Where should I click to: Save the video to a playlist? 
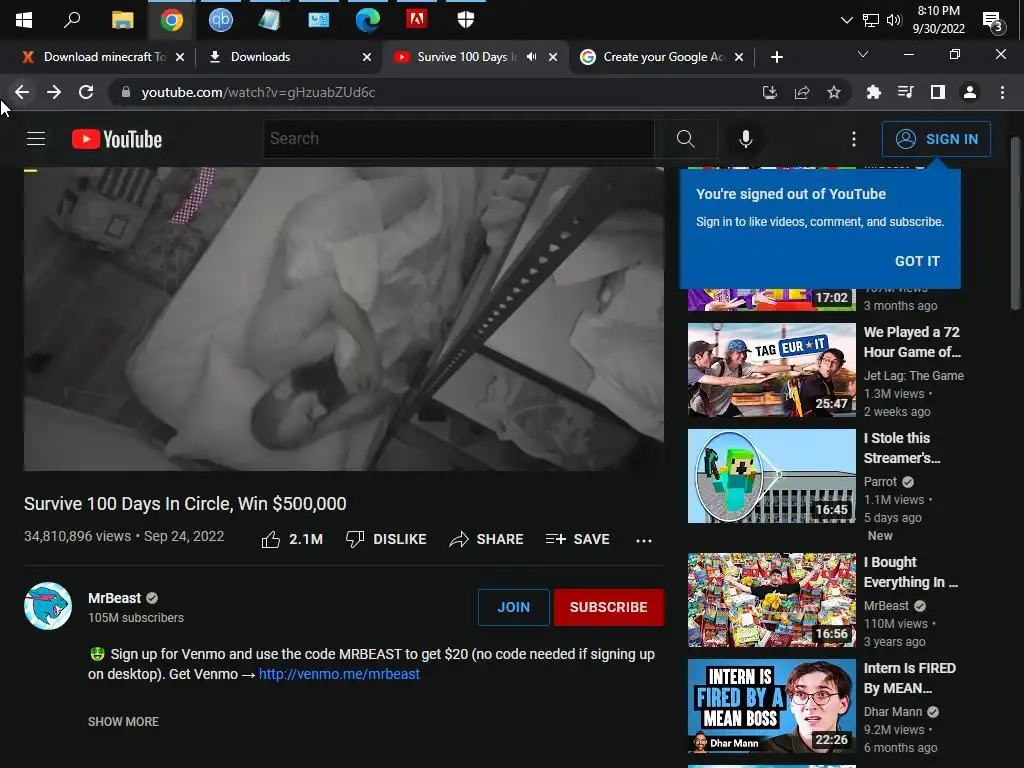578,539
